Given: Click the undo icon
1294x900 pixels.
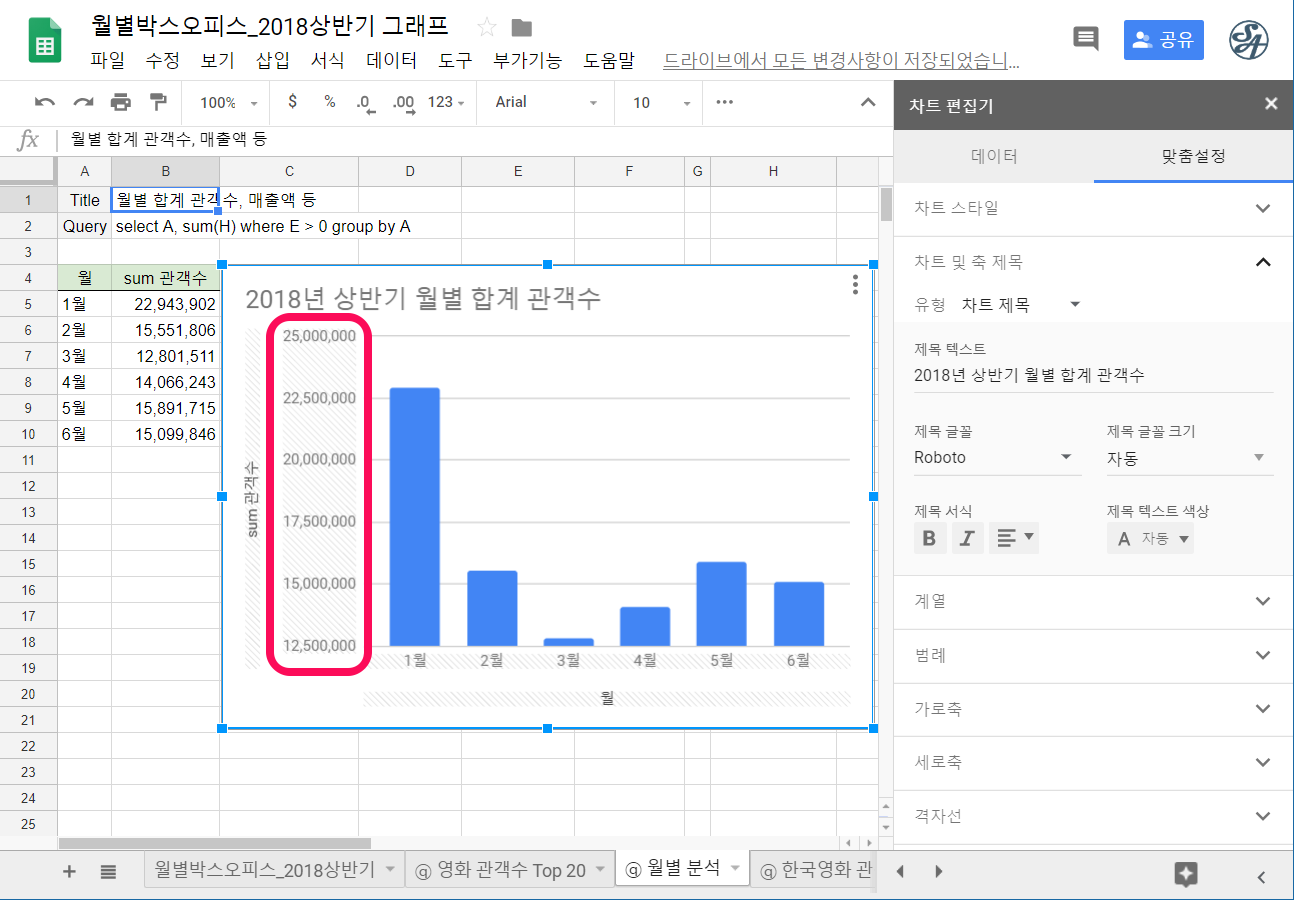Looking at the screenshot, I should click(x=42, y=102).
